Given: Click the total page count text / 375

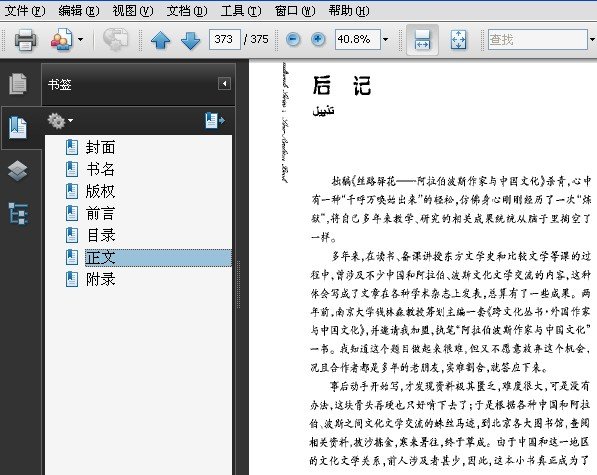Looking at the screenshot, I should click(x=256, y=39).
